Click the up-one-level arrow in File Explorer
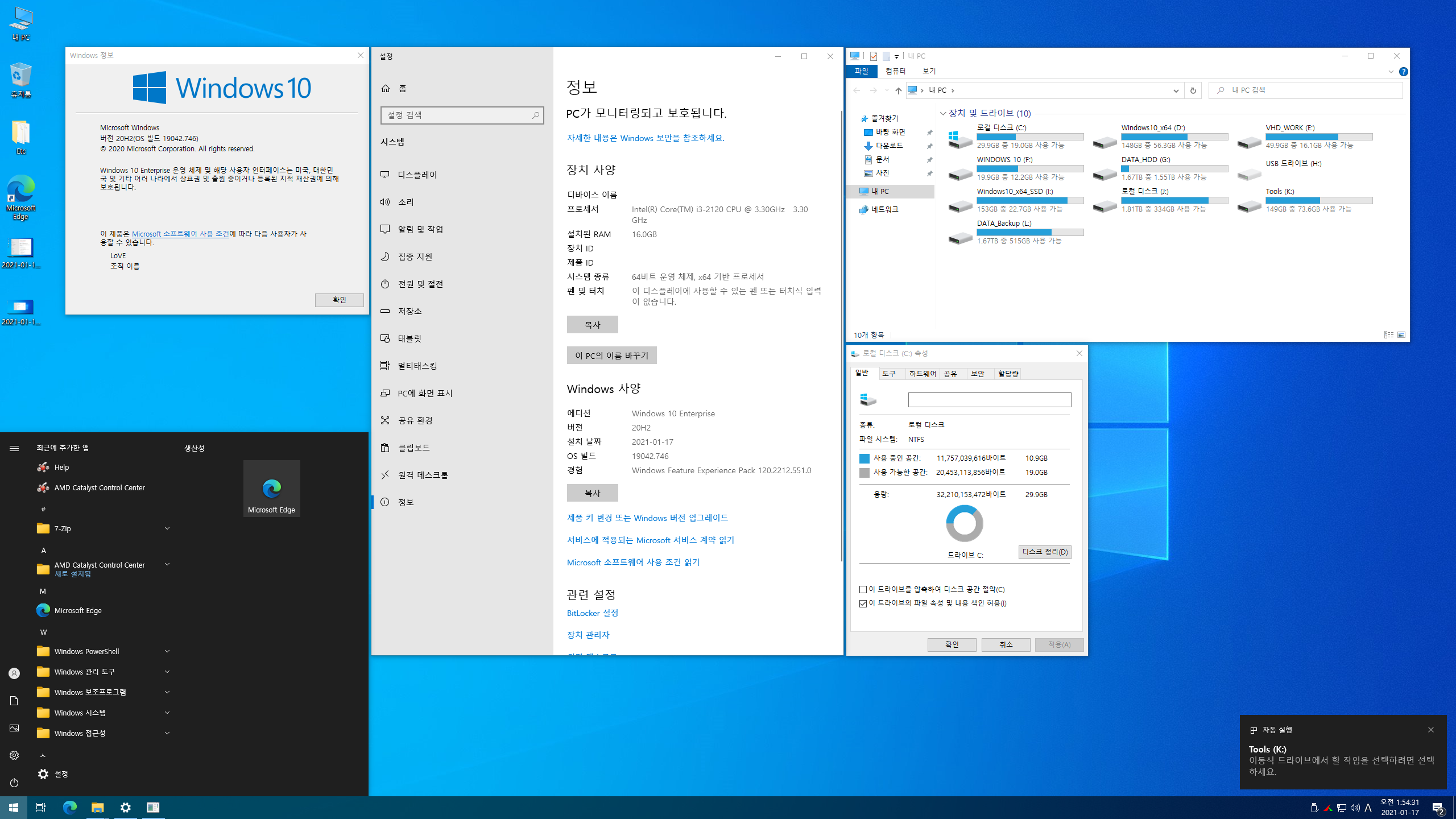 (898, 90)
